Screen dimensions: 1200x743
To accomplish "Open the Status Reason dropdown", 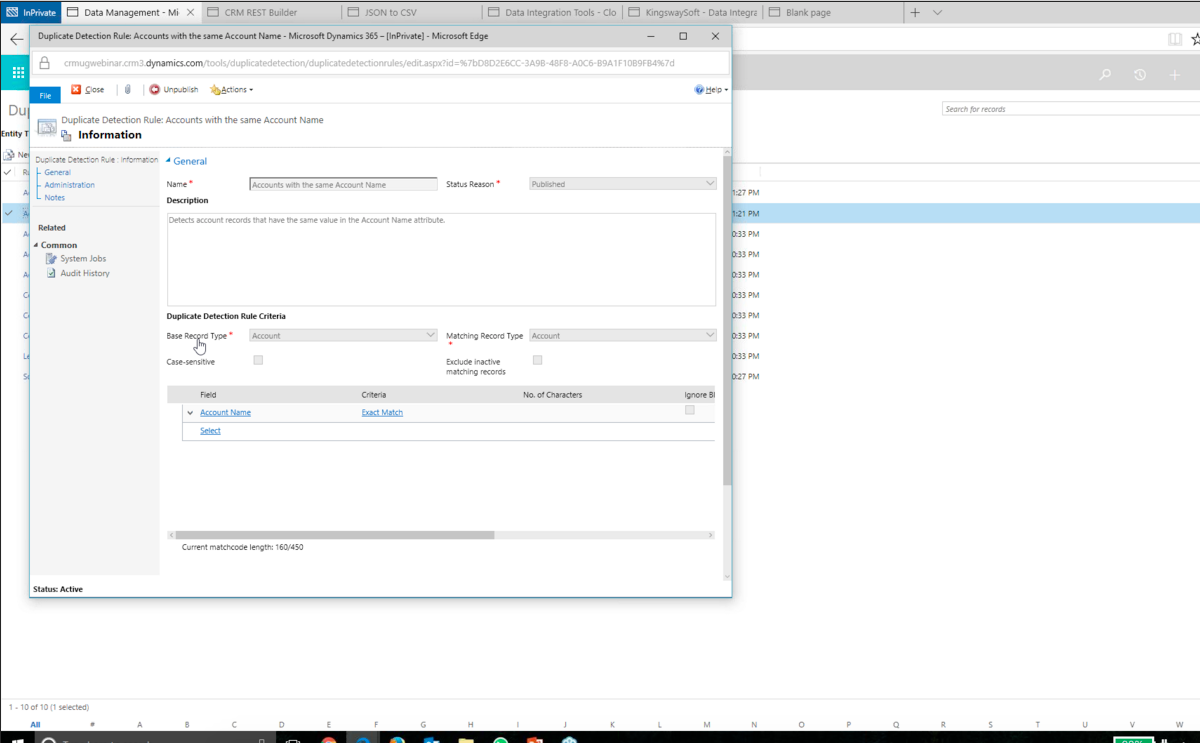I will [622, 184].
